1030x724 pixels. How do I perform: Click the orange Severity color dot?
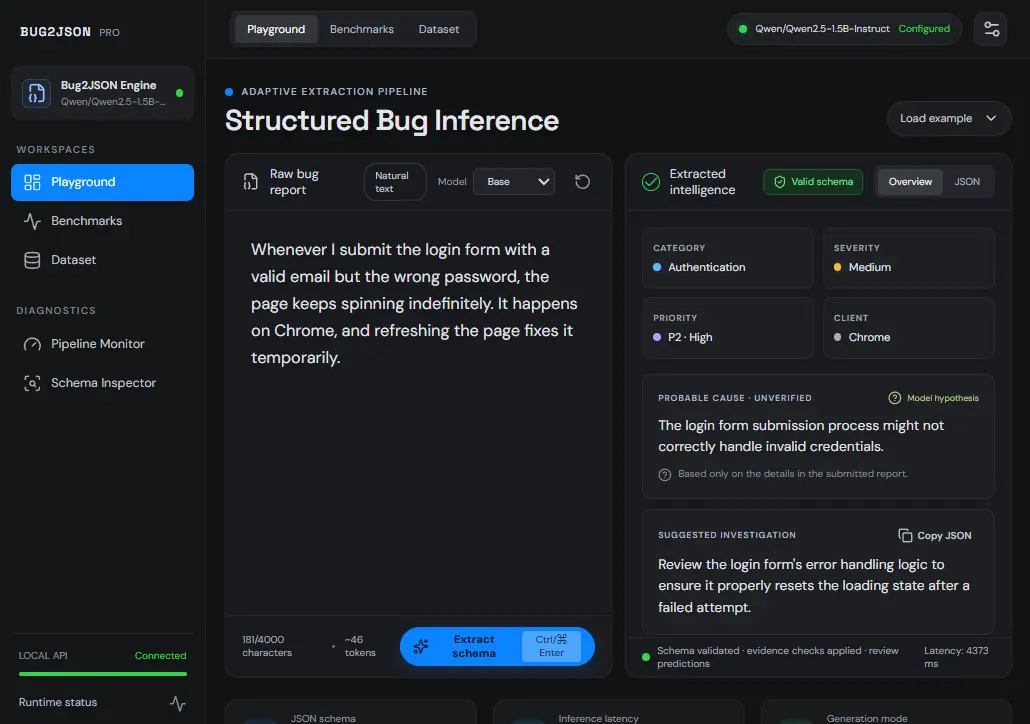pos(838,267)
